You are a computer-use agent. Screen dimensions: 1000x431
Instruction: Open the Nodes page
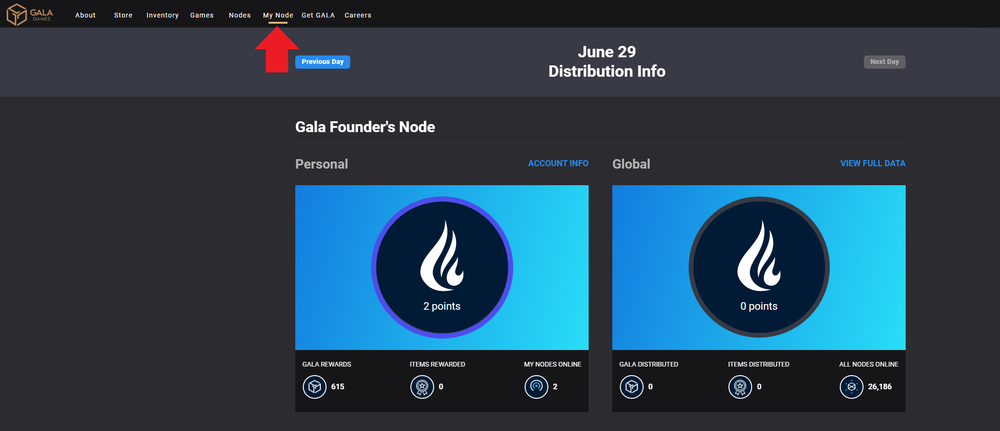pos(240,15)
